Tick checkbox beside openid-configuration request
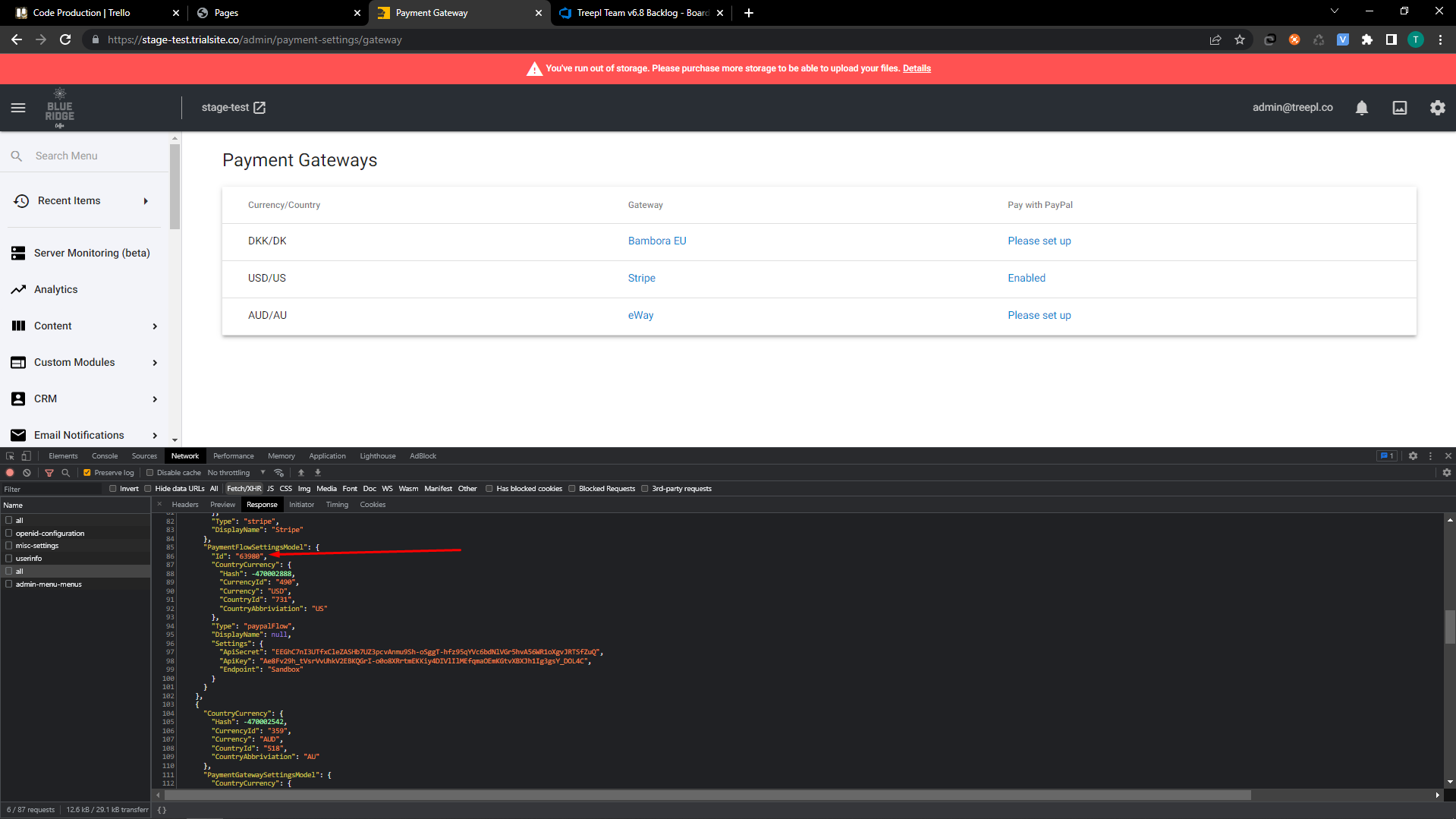Image resolution: width=1456 pixels, height=819 pixels. (9, 533)
